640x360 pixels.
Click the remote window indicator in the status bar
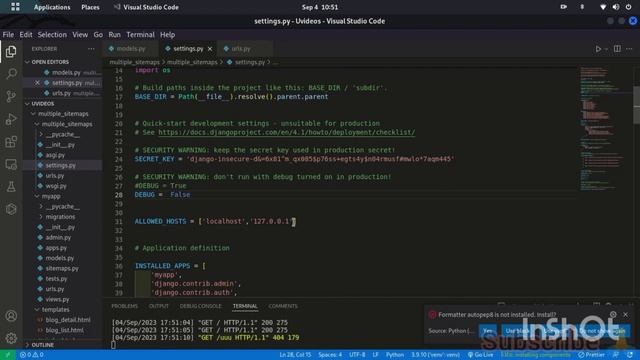pos(7,355)
